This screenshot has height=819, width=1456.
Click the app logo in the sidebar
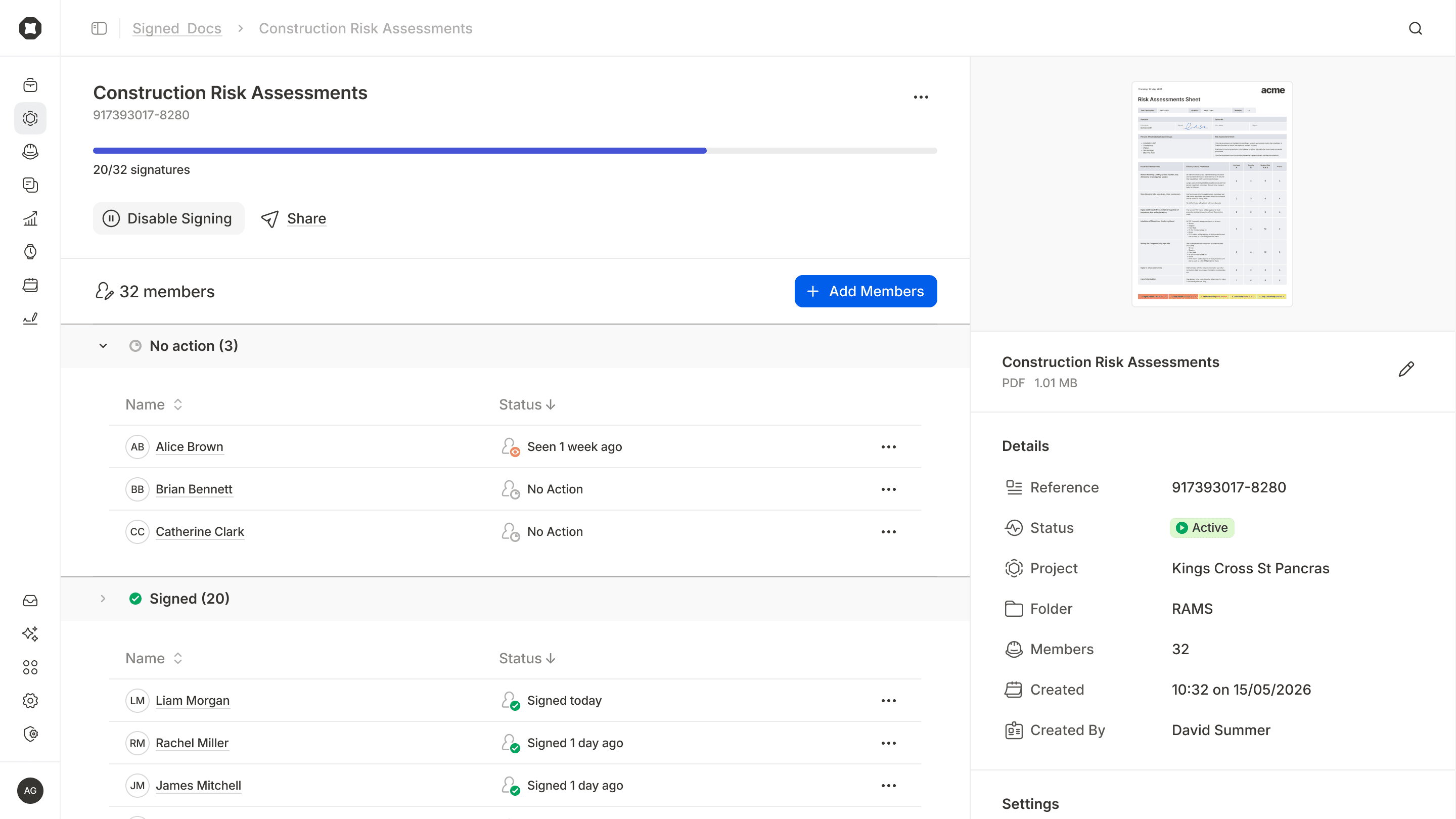(30, 28)
